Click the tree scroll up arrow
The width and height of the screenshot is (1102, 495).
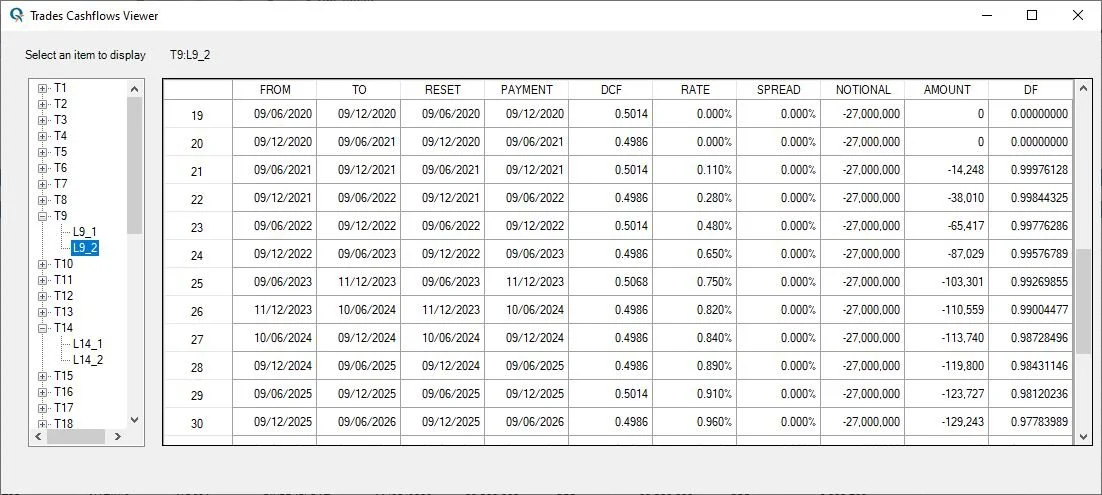pos(135,89)
